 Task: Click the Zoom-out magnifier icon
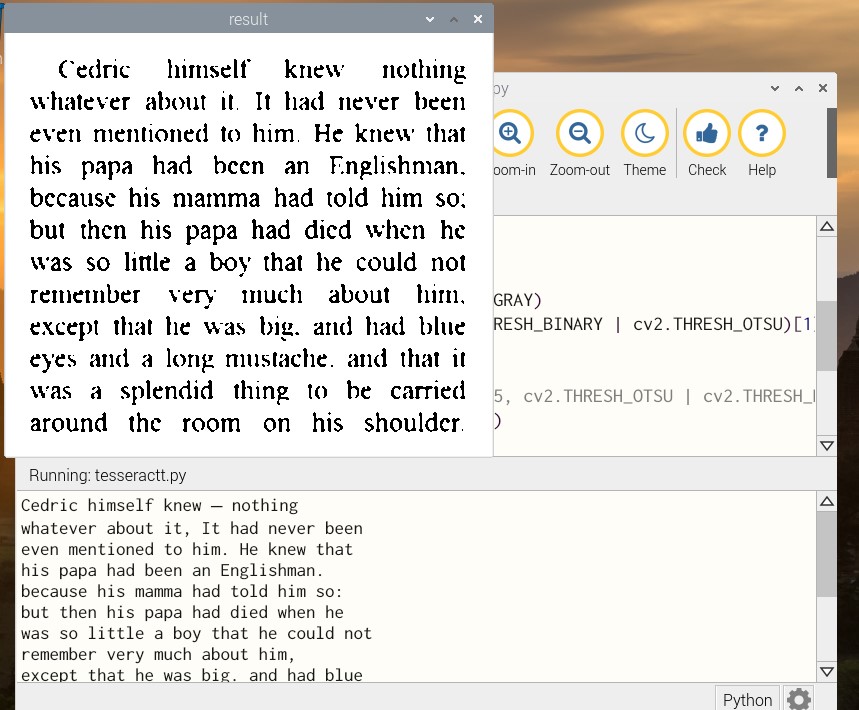pos(580,133)
